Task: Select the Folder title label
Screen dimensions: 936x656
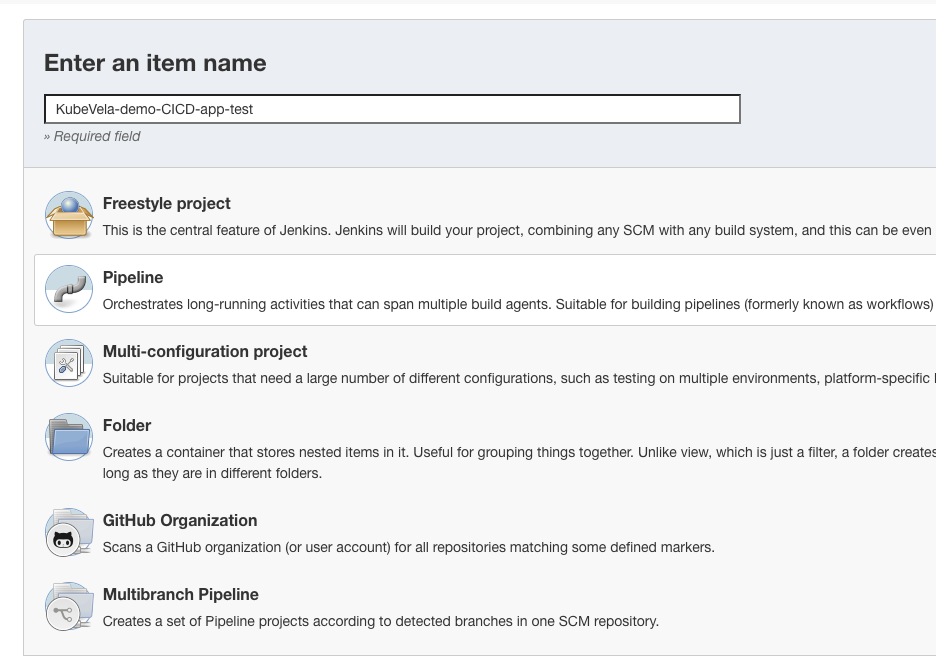Action: coord(127,426)
